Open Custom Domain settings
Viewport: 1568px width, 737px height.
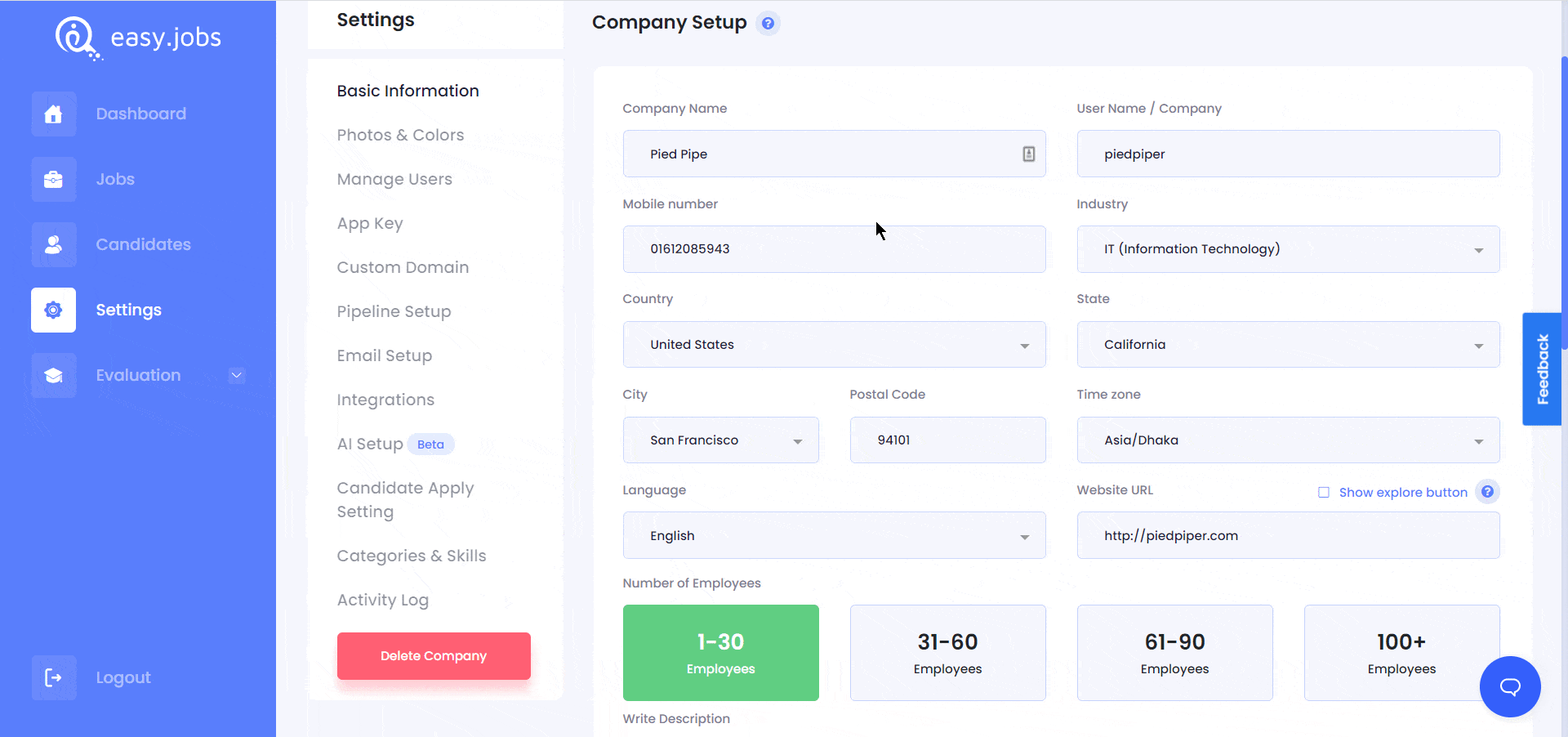403,267
